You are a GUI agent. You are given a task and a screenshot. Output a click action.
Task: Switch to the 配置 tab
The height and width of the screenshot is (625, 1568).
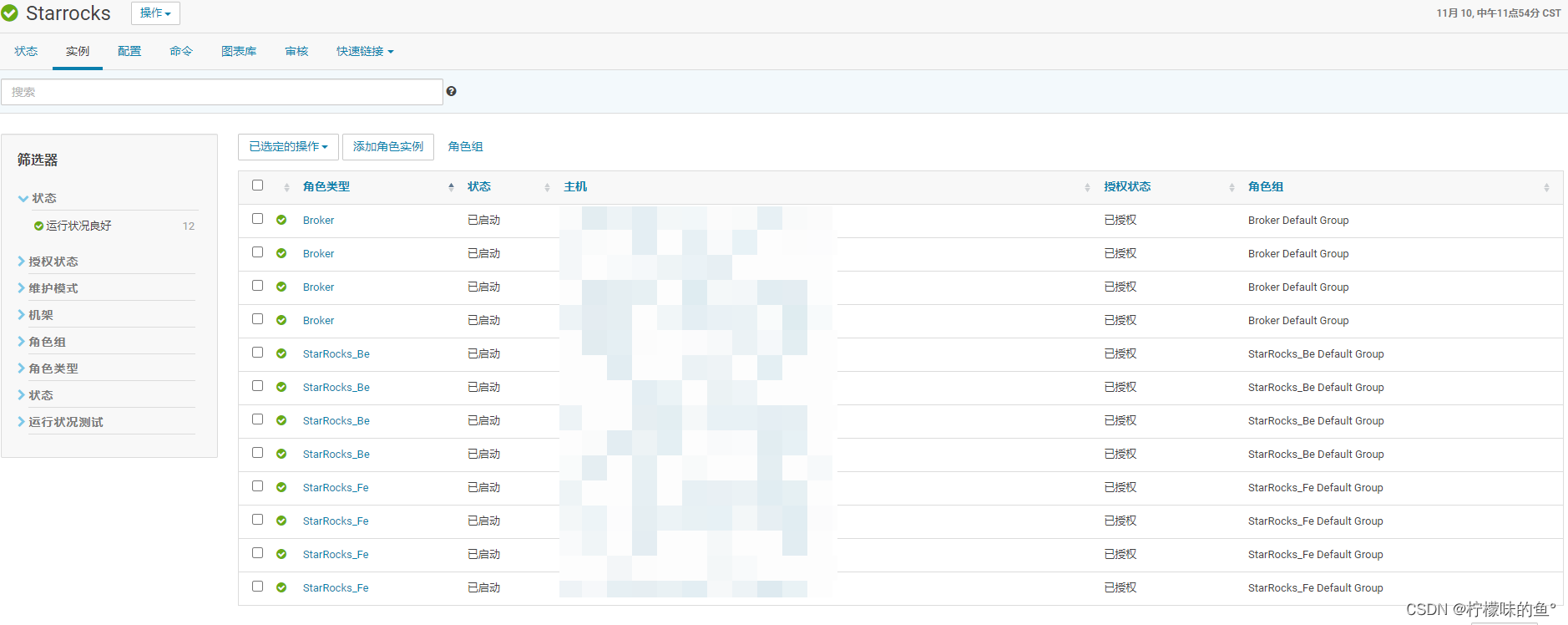[129, 51]
